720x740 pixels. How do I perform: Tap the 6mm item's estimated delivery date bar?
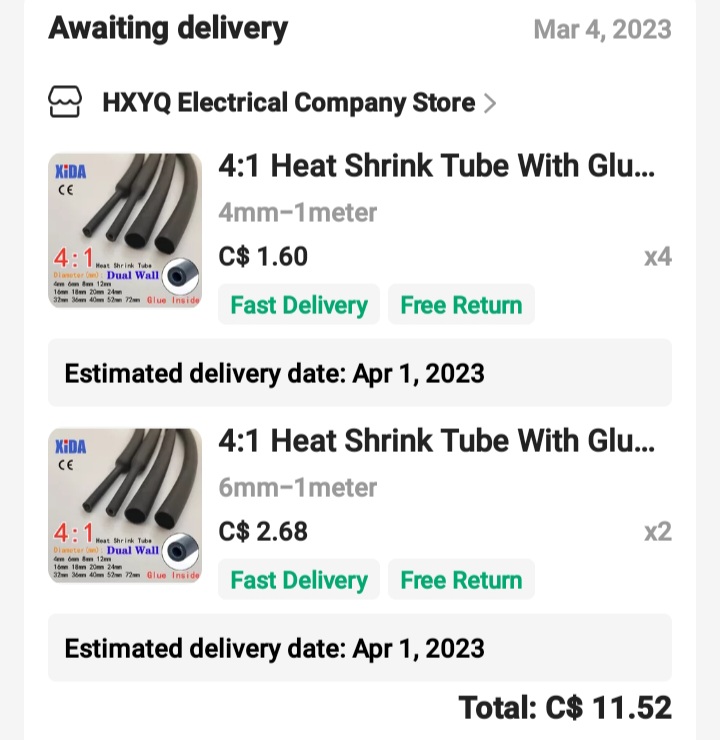360,648
